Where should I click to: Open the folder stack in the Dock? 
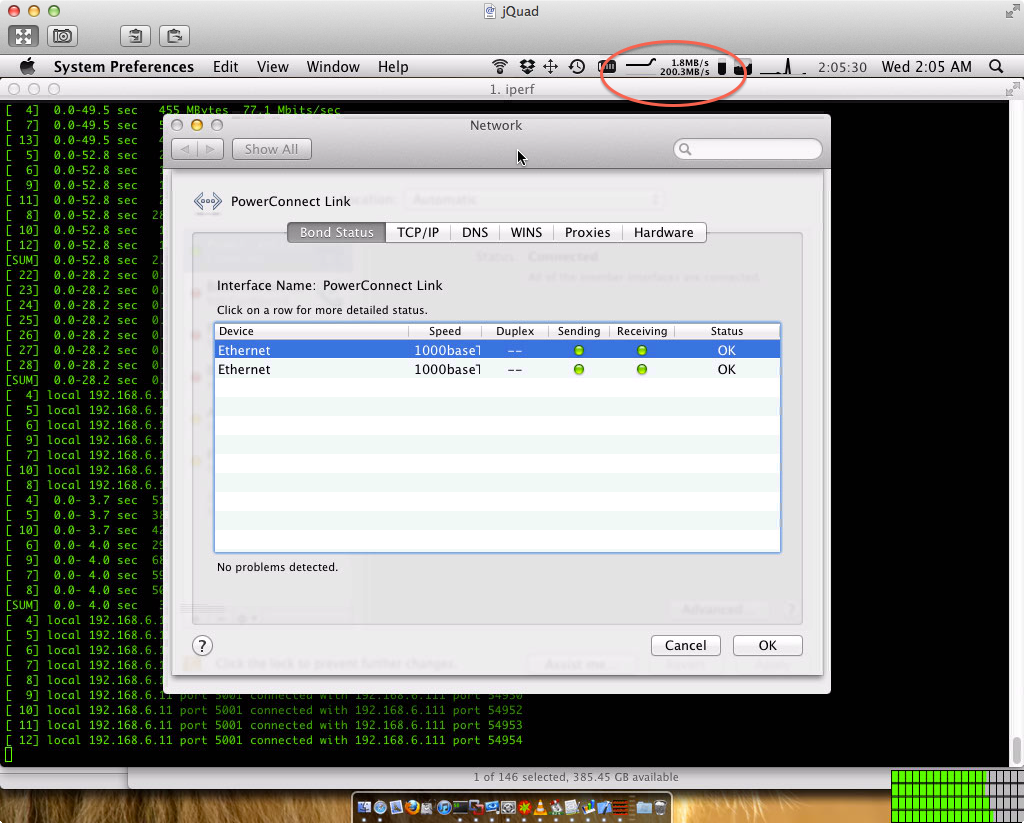point(644,807)
